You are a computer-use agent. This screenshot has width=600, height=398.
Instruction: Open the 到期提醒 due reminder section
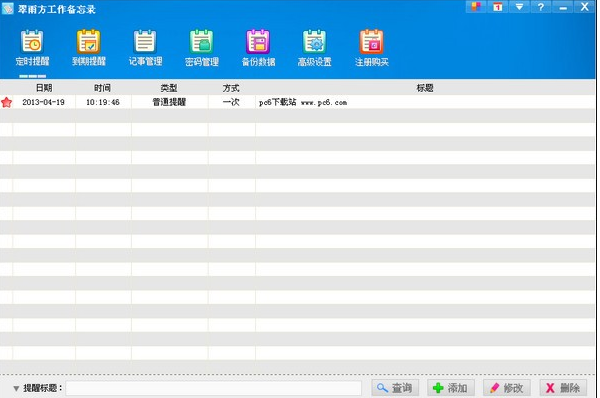(89, 47)
